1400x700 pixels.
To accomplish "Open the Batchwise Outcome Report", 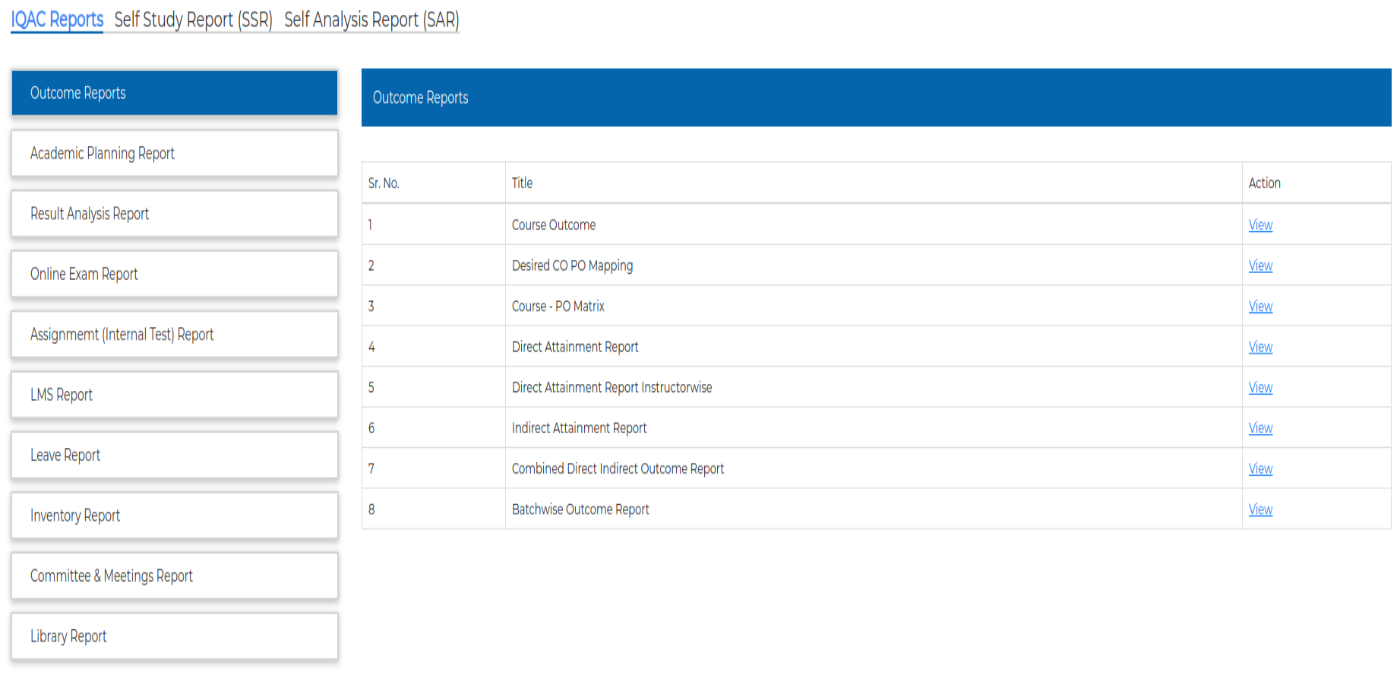I will pos(1260,509).
